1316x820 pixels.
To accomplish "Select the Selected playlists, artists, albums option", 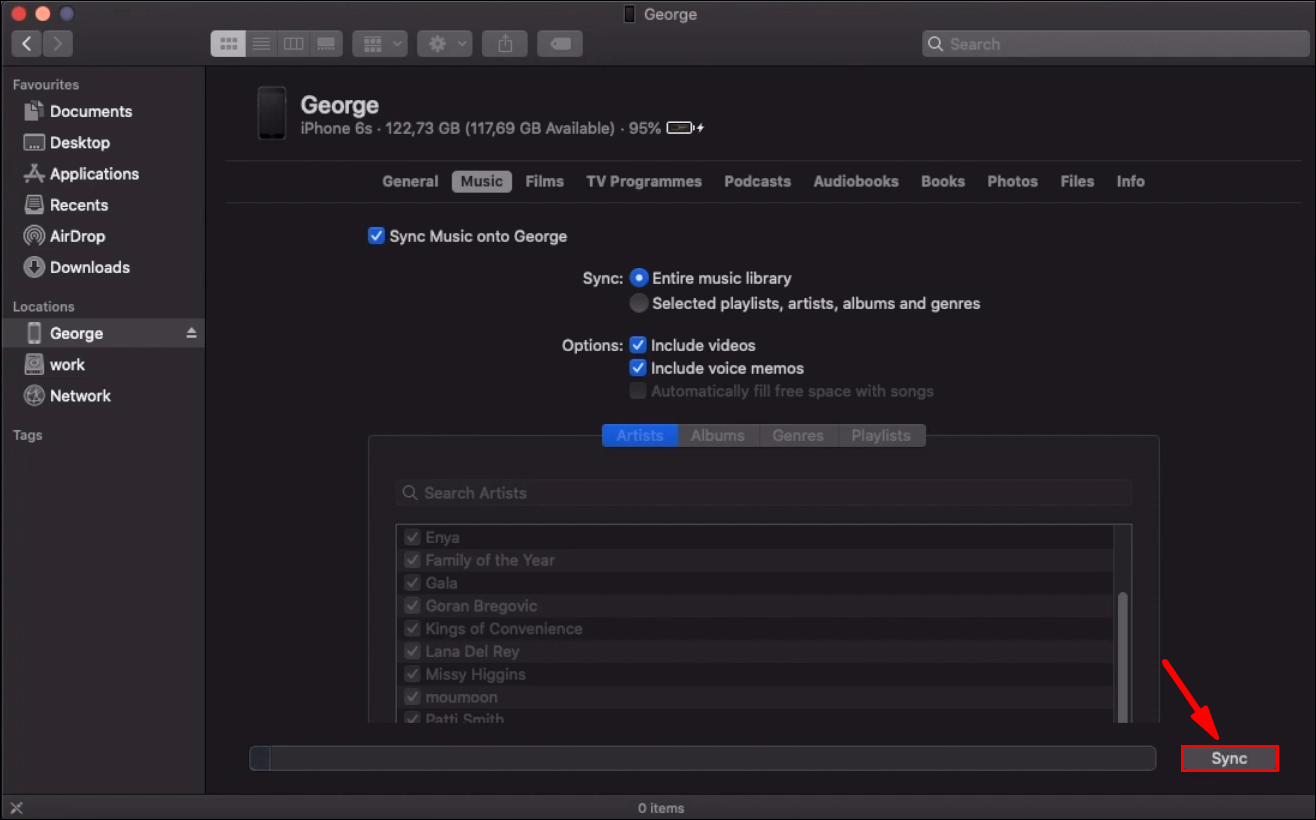I will pyautogui.click(x=639, y=303).
